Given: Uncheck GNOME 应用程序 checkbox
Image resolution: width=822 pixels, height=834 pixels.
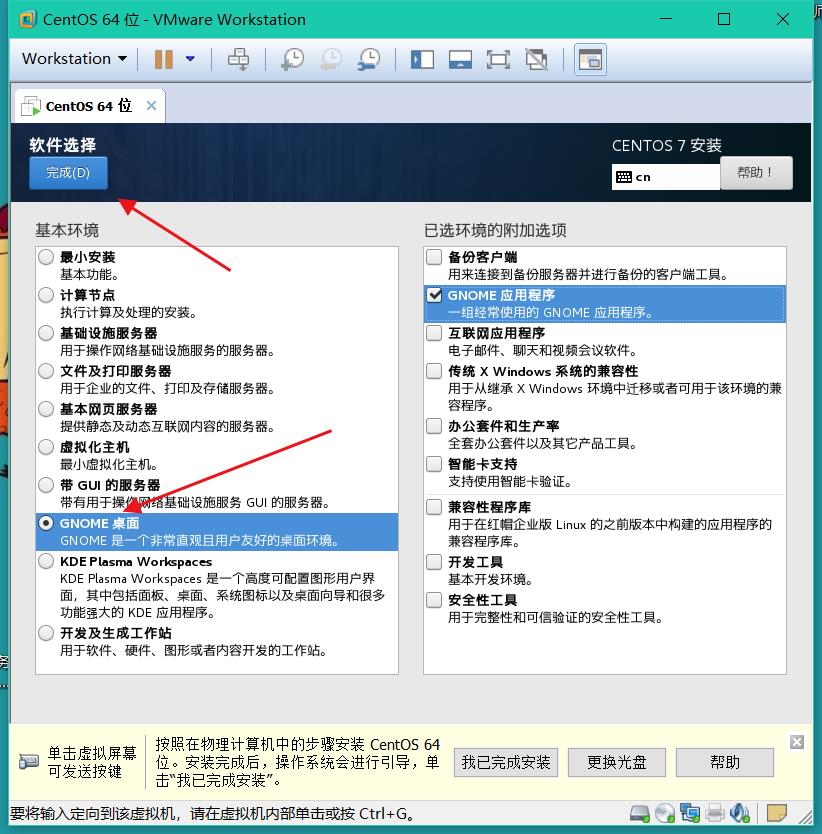Looking at the screenshot, I should 434,295.
